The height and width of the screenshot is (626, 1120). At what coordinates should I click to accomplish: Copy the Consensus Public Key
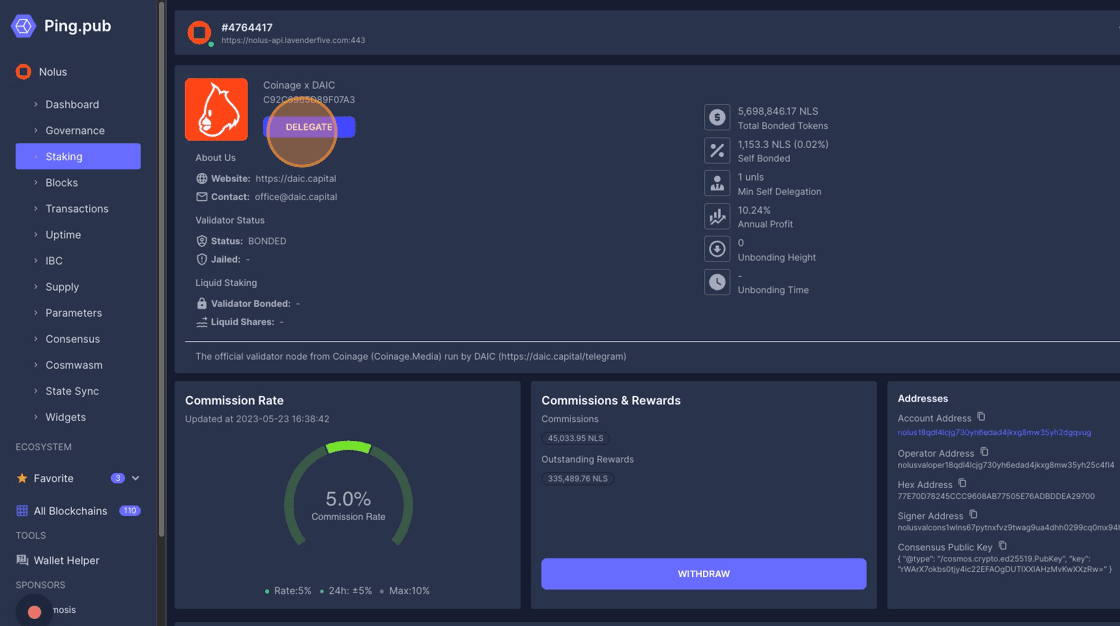1002,546
